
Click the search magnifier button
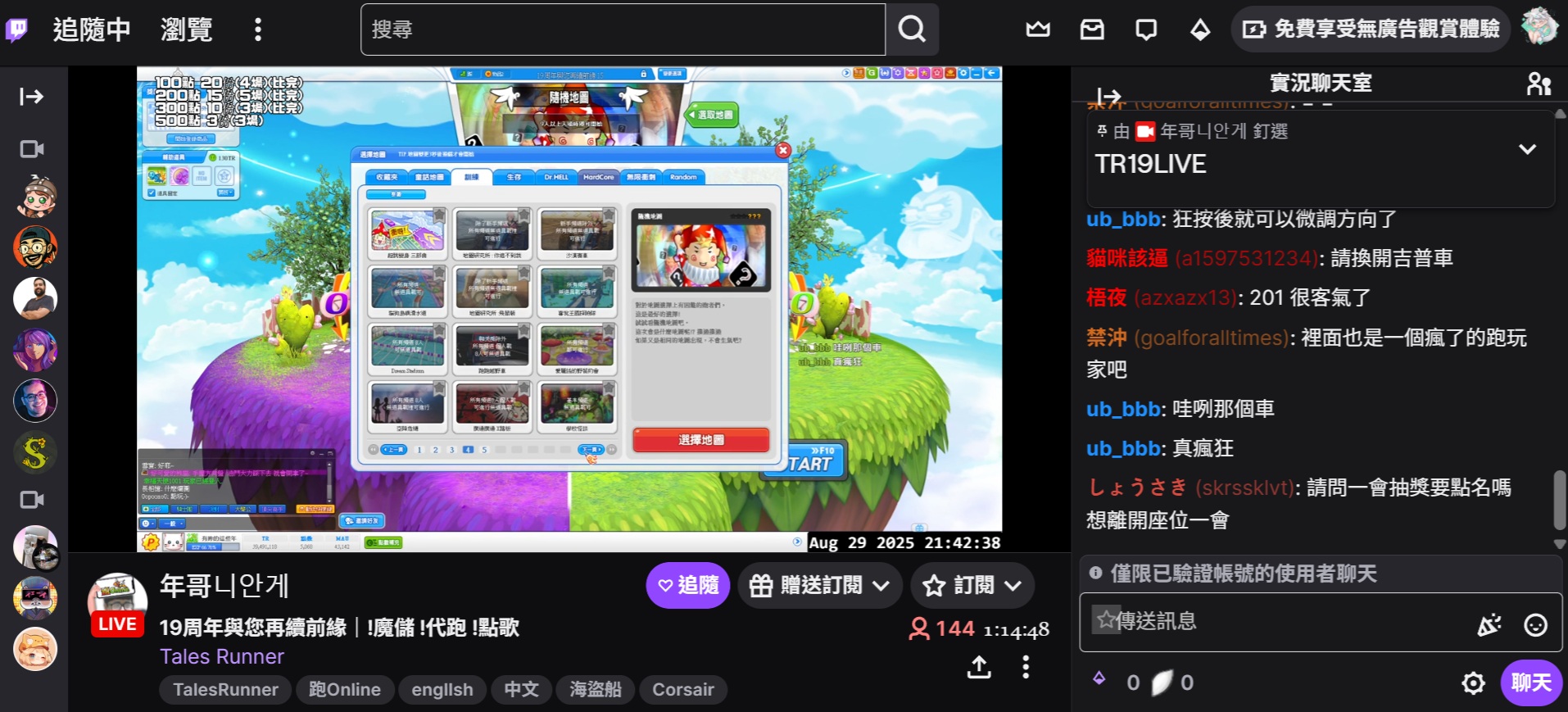[x=912, y=29]
